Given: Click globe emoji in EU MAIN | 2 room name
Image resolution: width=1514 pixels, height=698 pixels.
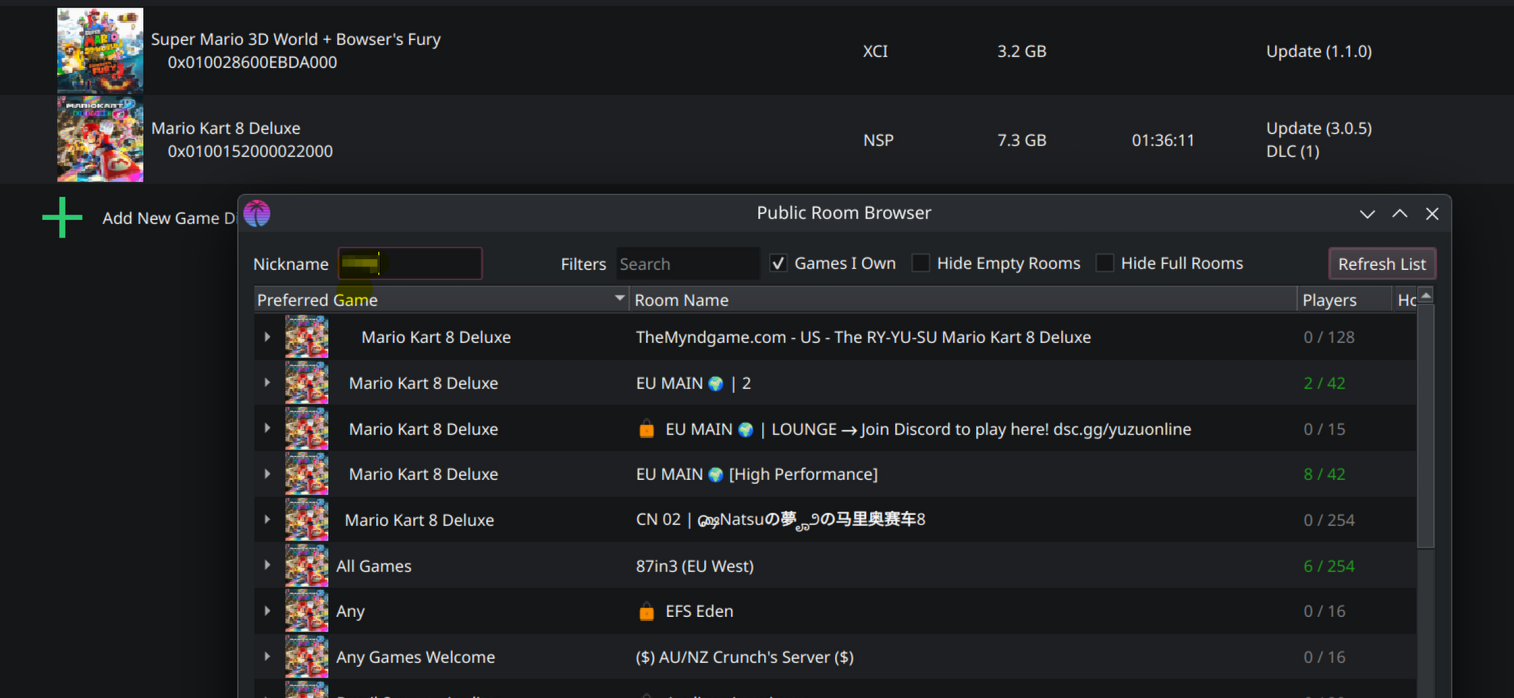Looking at the screenshot, I should pos(715,383).
